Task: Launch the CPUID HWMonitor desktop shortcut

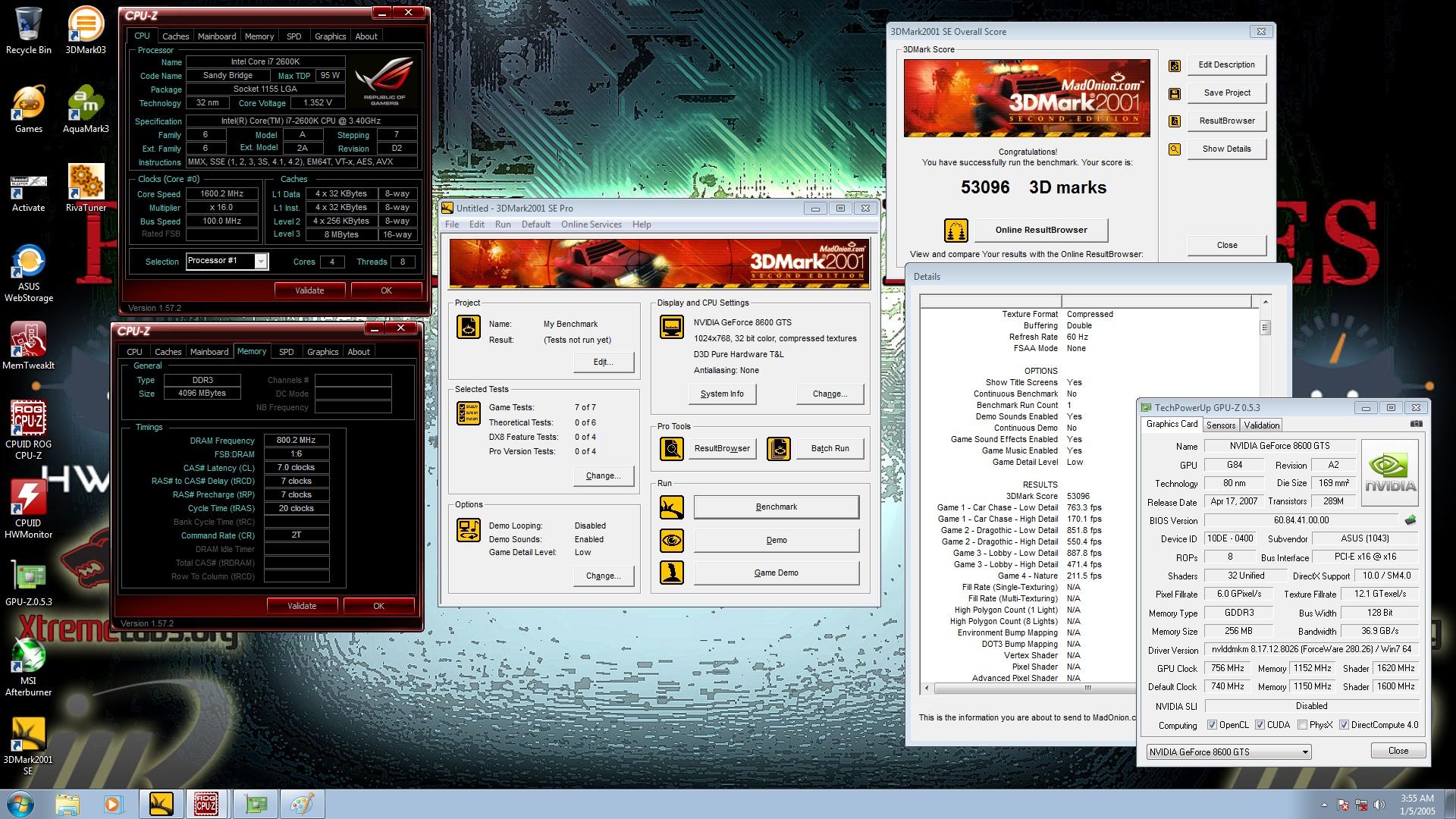Action: [28, 510]
